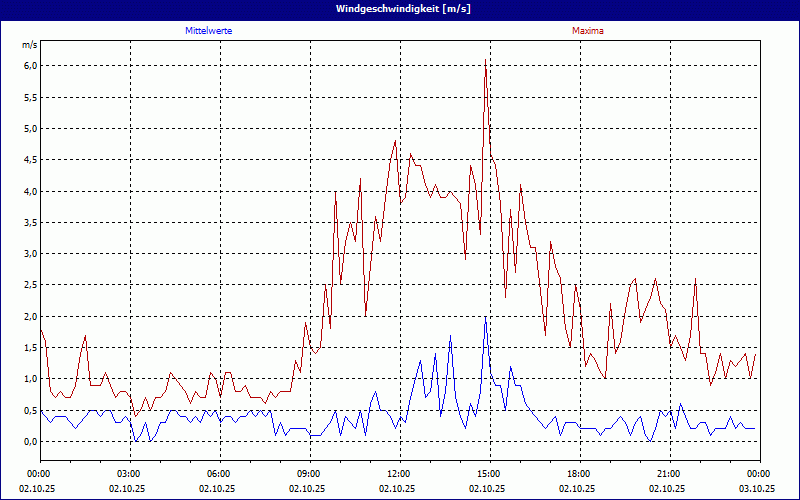Click the 21:00 time axis label
The height and width of the screenshot is (500, 800).
click(x=668, y=474)
